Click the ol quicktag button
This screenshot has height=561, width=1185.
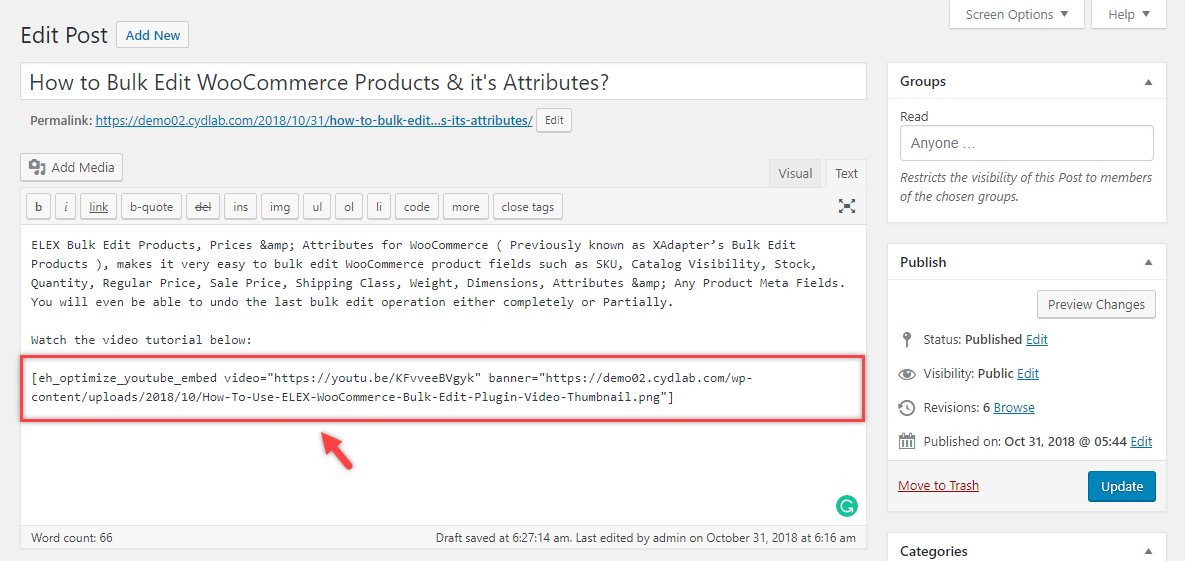click(348, 206)
